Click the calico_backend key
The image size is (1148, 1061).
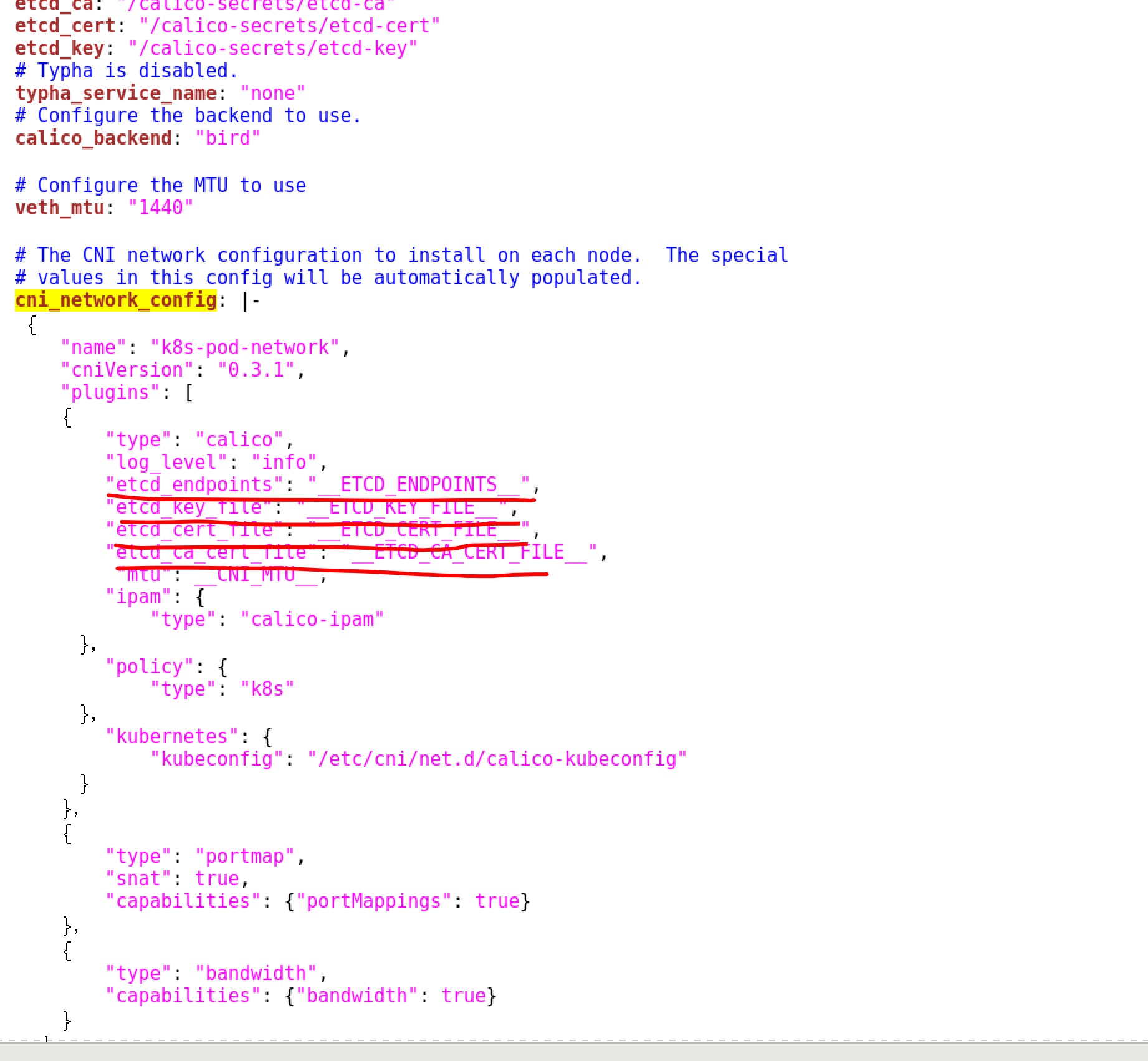(93, 138)
